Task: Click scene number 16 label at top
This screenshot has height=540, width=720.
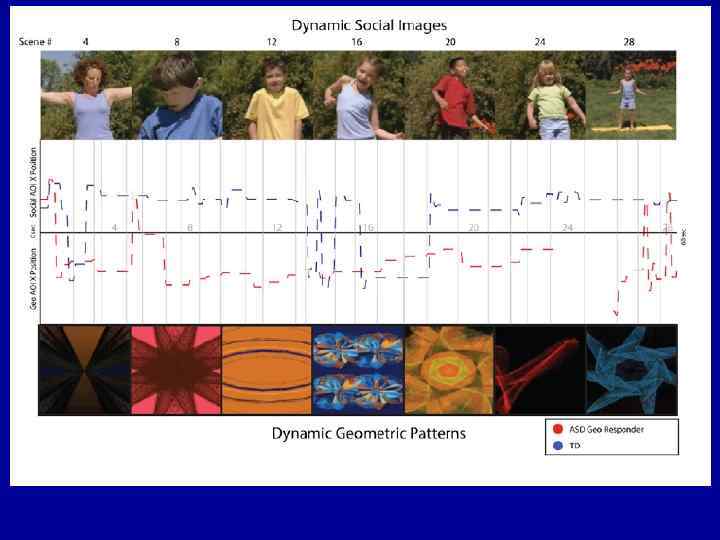Action: (x=357, y=42)
